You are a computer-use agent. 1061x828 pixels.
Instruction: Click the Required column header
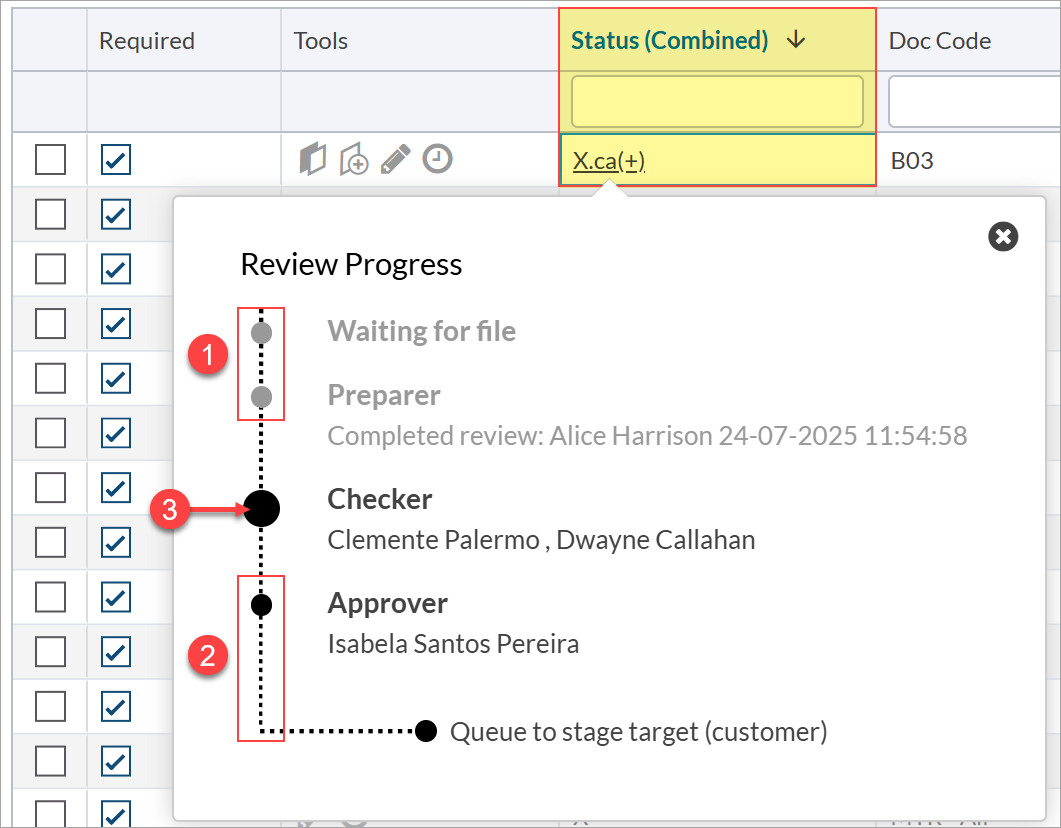point(147,41)
